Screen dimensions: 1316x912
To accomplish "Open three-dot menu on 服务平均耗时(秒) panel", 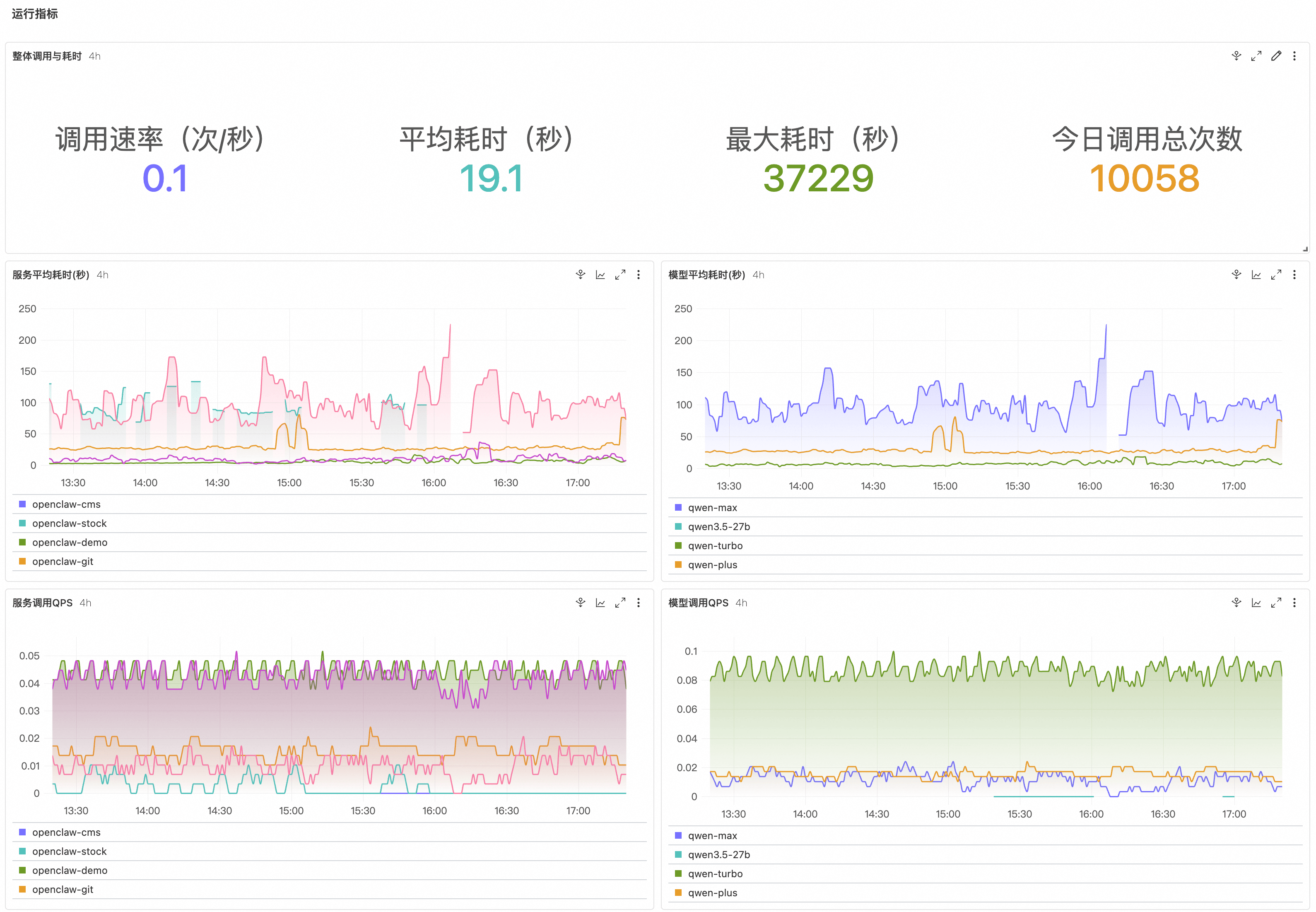I will click(x=639, y=275).
